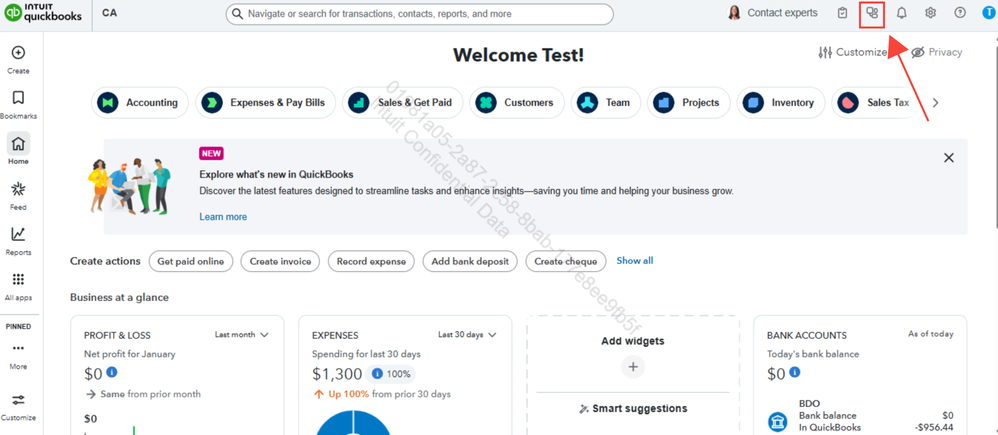Follow the Learn more link
The height and width of the screenshot is (435, 998).
pyautogui.click(x=223, y=217)
